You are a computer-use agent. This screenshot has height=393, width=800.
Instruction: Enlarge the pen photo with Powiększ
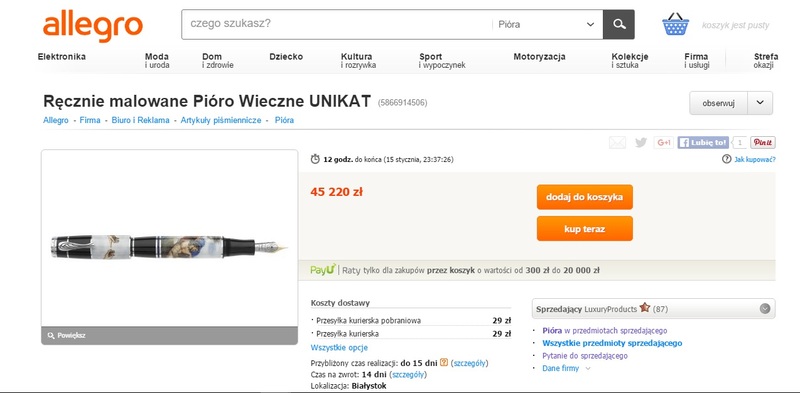[66, 335]
